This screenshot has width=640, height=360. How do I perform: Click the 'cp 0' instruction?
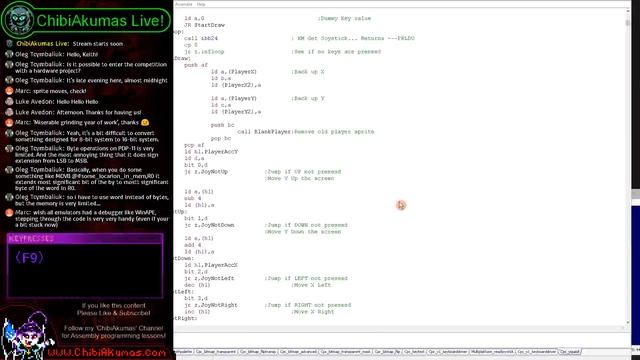tap(191, 45)
